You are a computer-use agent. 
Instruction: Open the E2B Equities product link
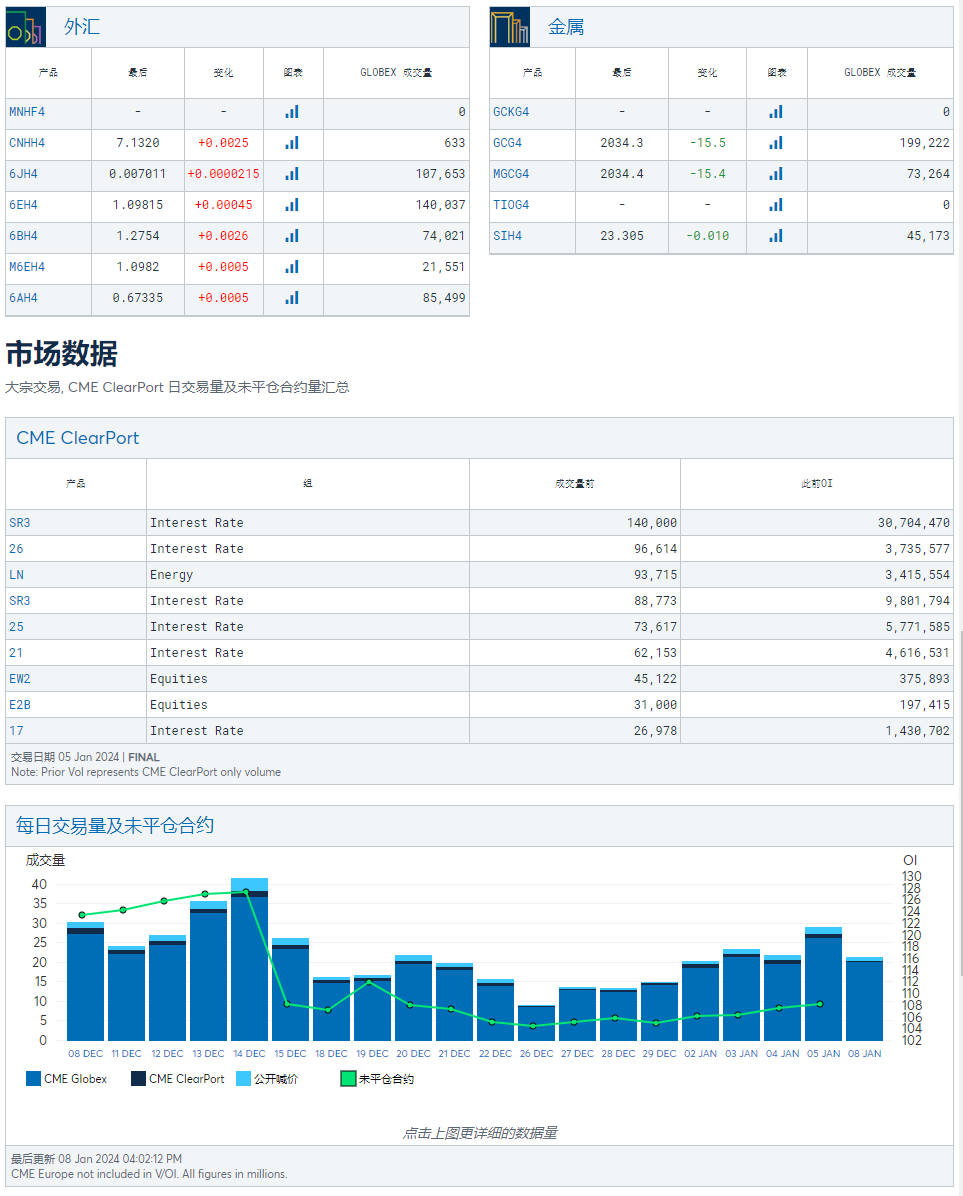pyautogui.click(x=20, y=705)
